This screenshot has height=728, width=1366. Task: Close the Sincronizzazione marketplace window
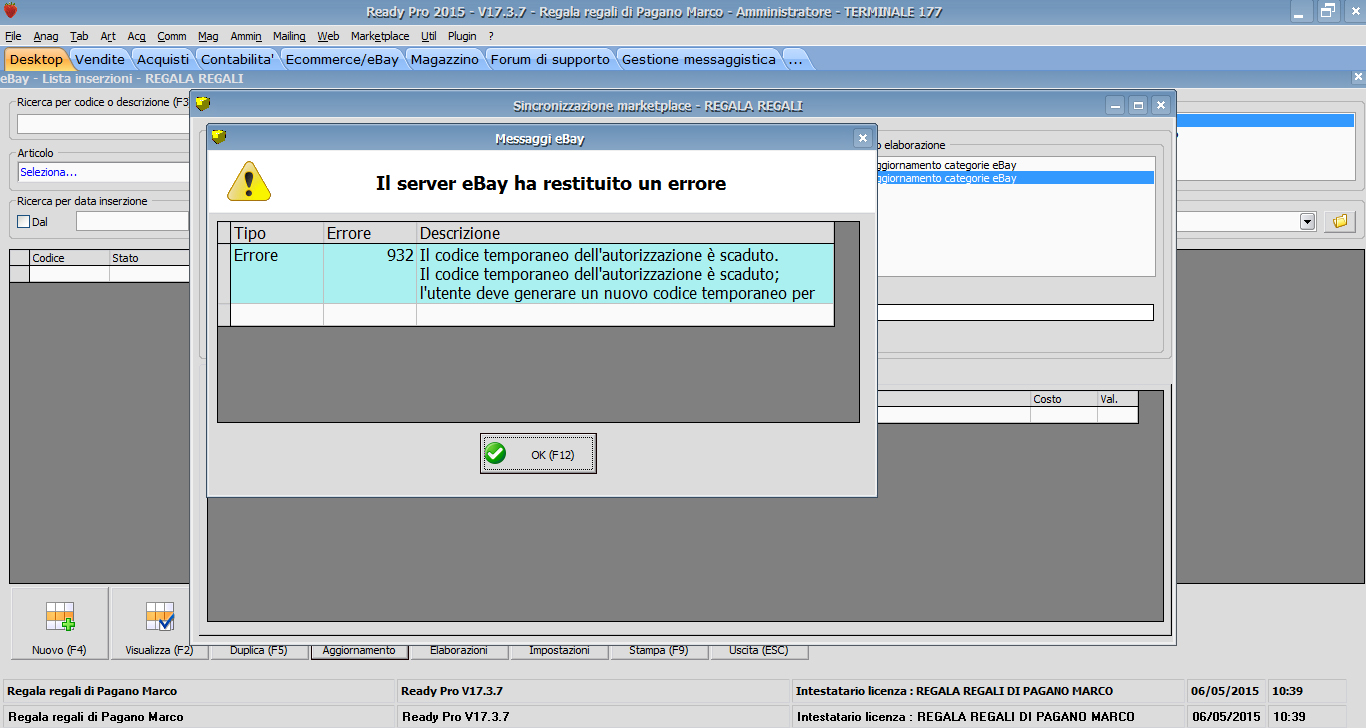1160,105
